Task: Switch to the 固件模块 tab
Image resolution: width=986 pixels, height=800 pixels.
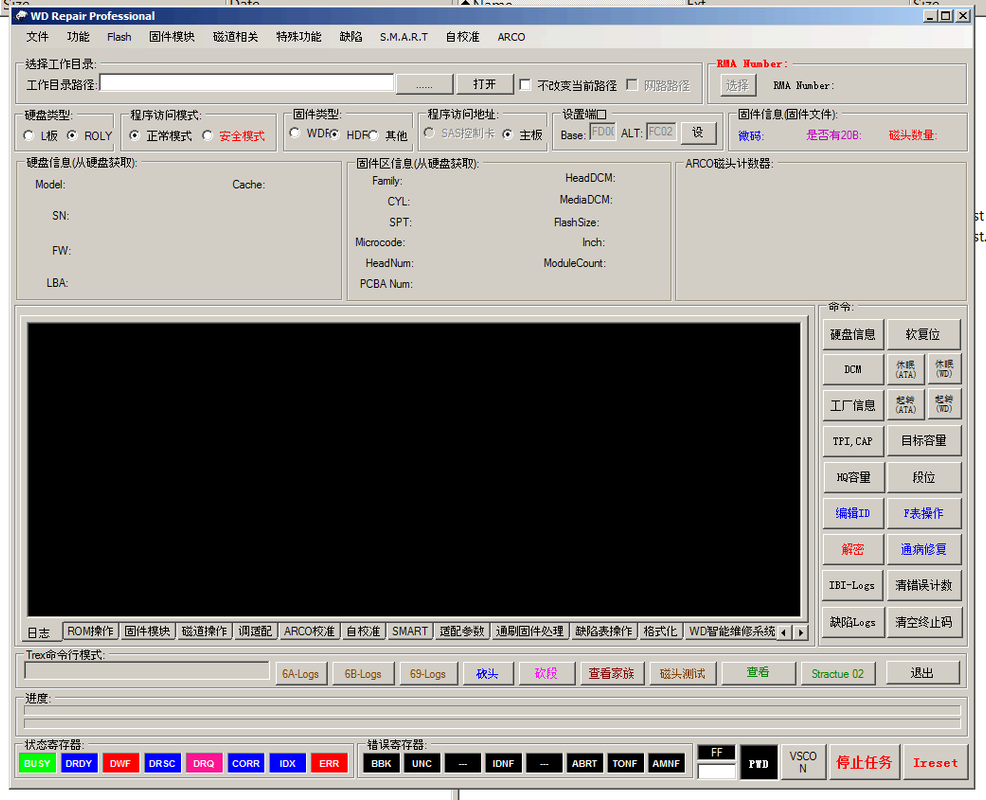Action: [x=147, y=631]
